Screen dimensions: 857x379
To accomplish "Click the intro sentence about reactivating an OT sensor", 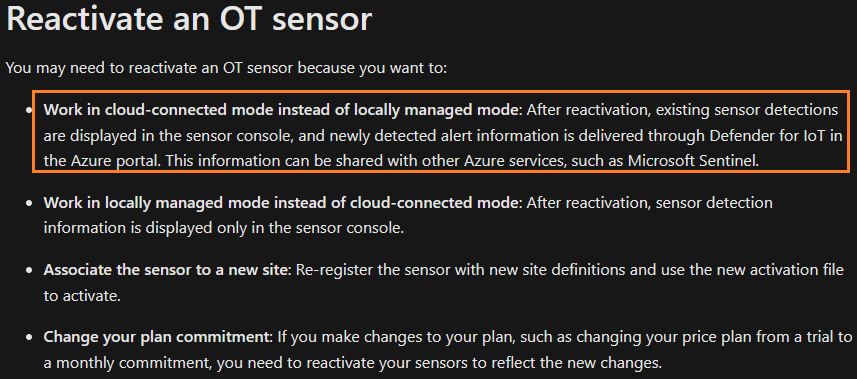I will (x=226, y=69).
